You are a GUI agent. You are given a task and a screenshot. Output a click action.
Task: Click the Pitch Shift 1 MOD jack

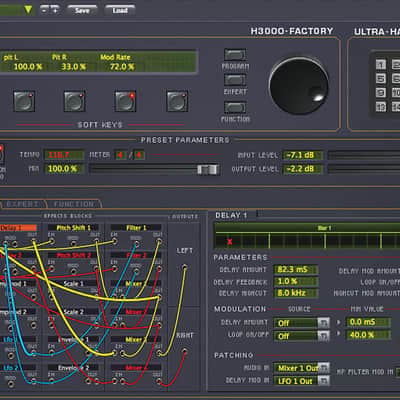(x=73, y=243)
